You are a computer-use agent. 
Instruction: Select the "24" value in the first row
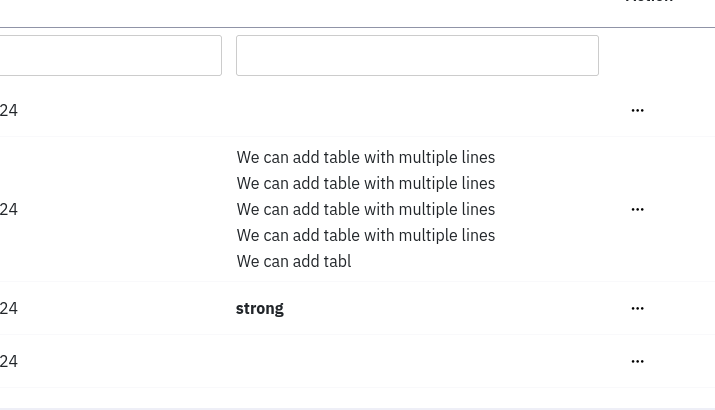pyautogui.click(x=9, y=110)
